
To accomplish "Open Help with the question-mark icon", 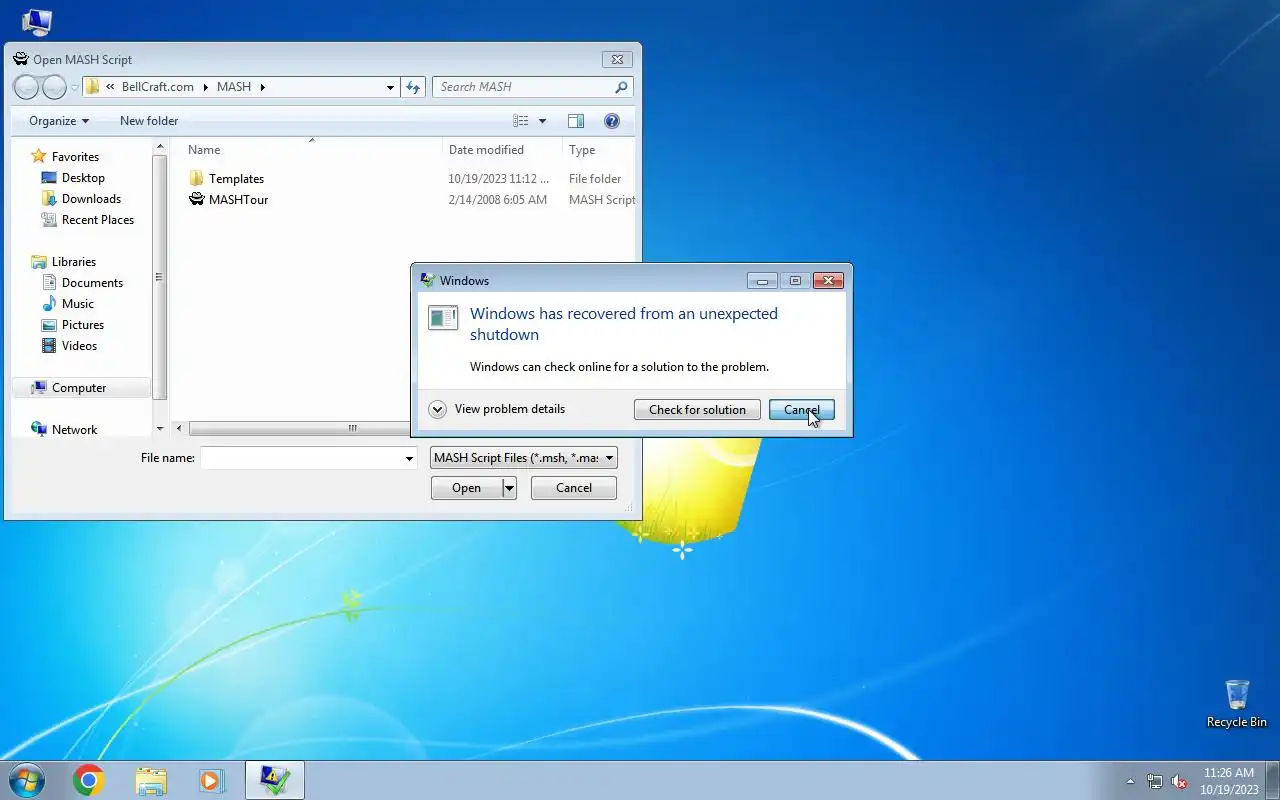I will point(612,121).
